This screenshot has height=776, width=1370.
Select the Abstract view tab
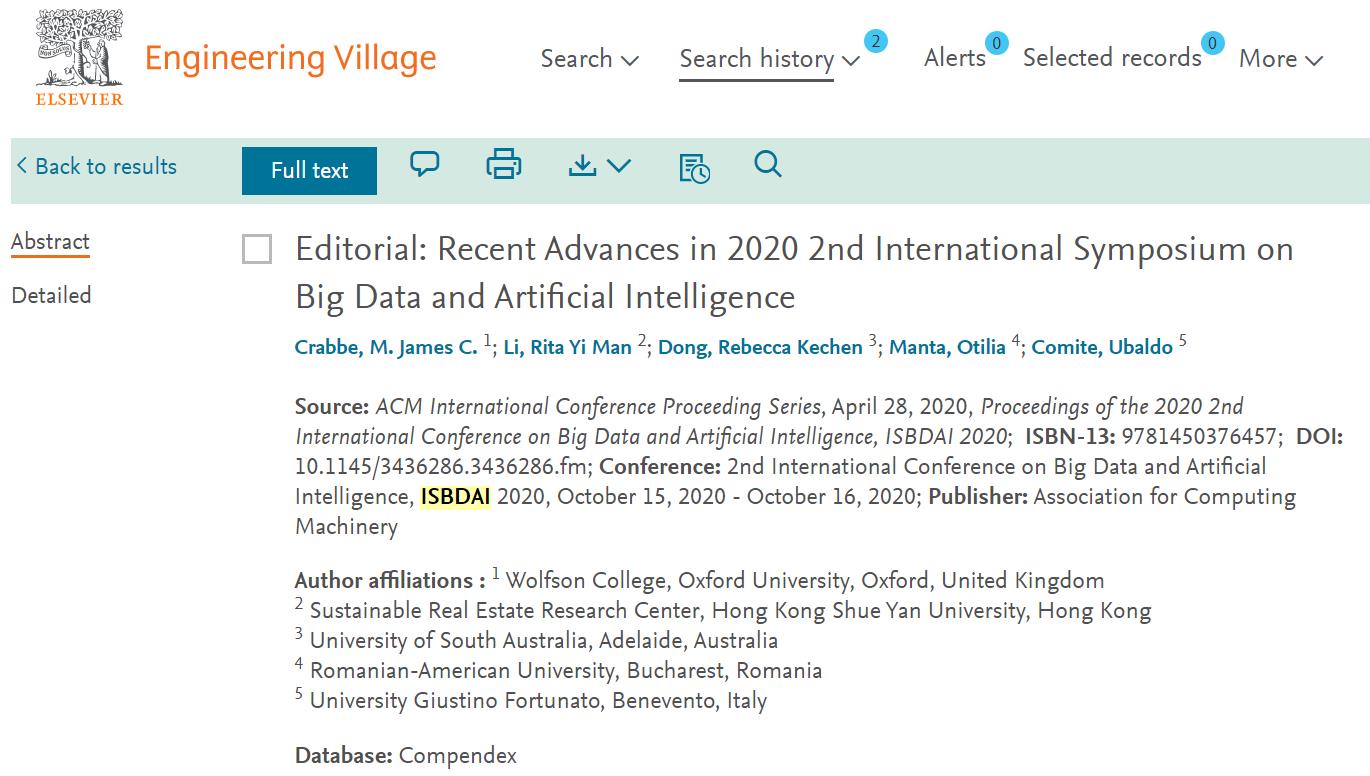click(50, 242)
